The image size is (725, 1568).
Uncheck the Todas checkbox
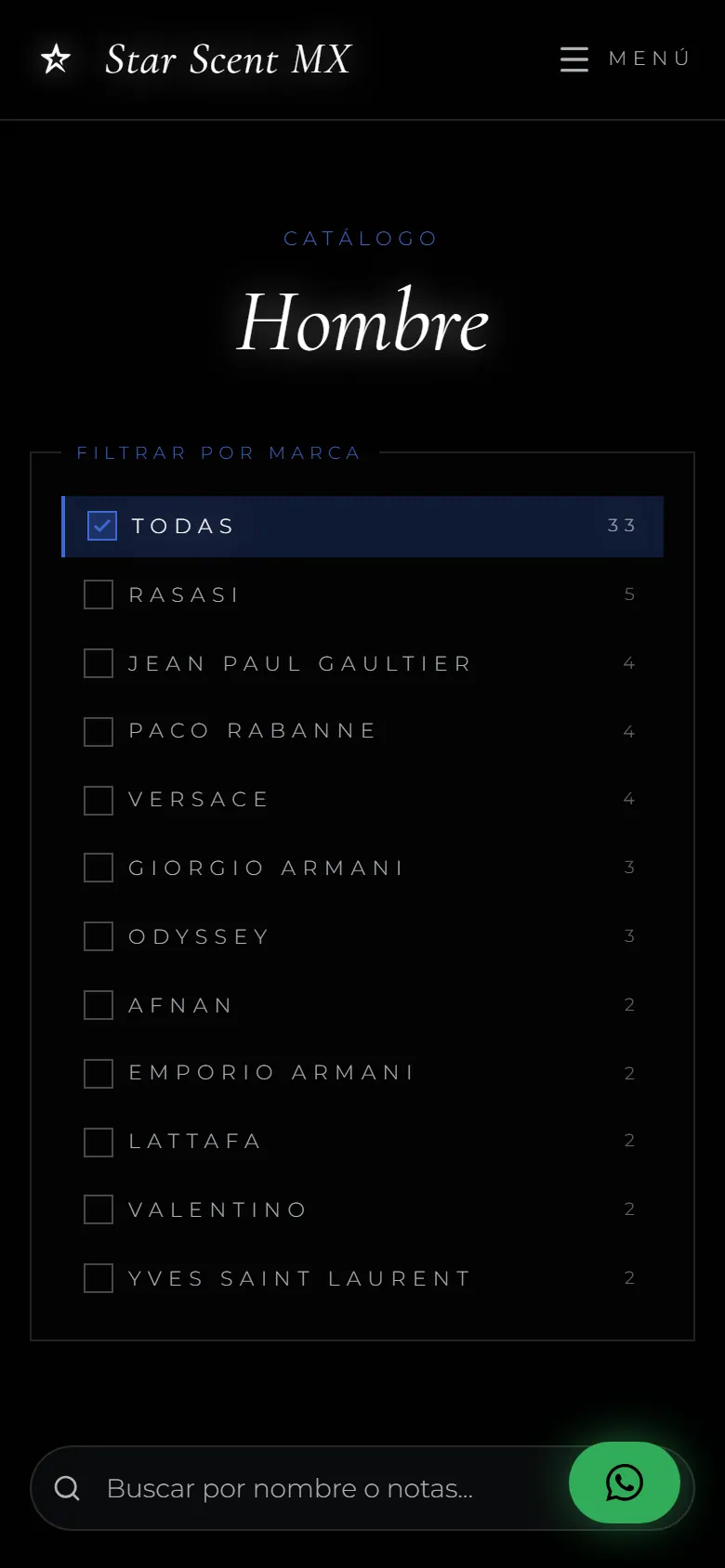pyautogui.click(x=102, y=526)
